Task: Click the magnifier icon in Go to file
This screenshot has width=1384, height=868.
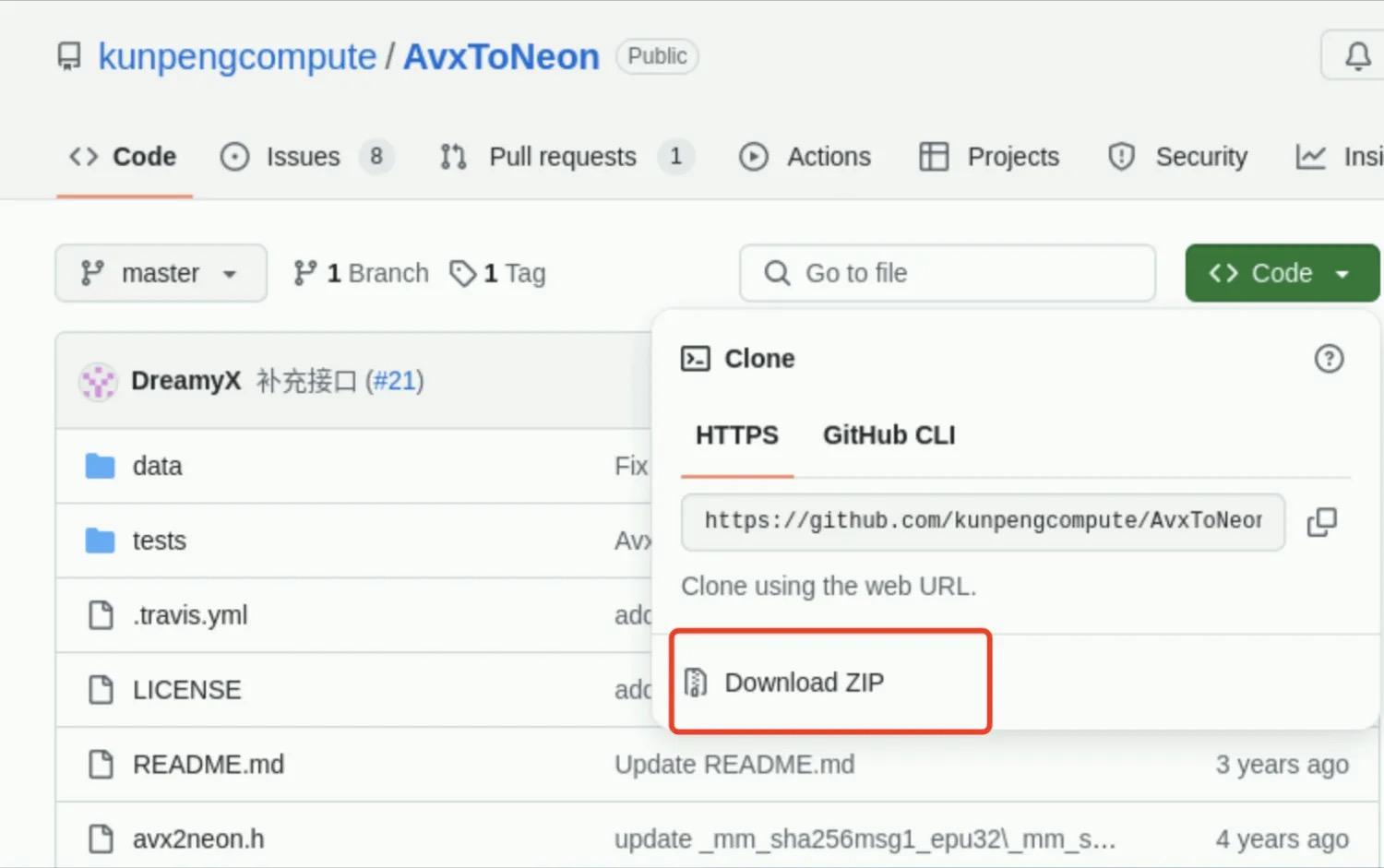Action: (x=777, y=273)
